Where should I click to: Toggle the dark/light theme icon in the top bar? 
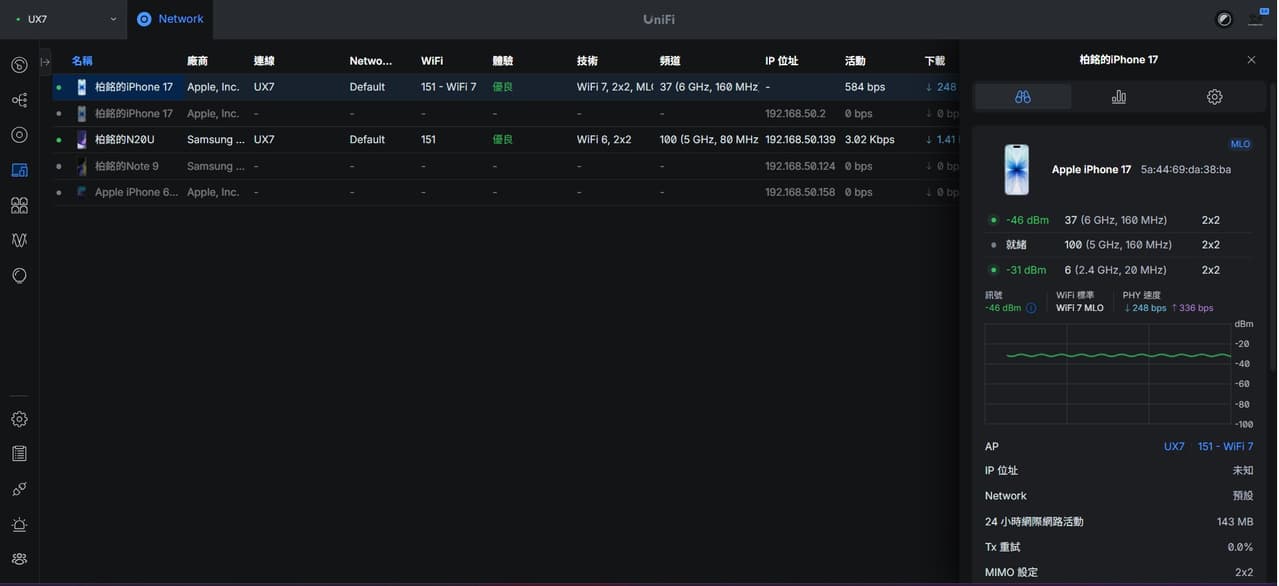click(x=1224, y=19)
